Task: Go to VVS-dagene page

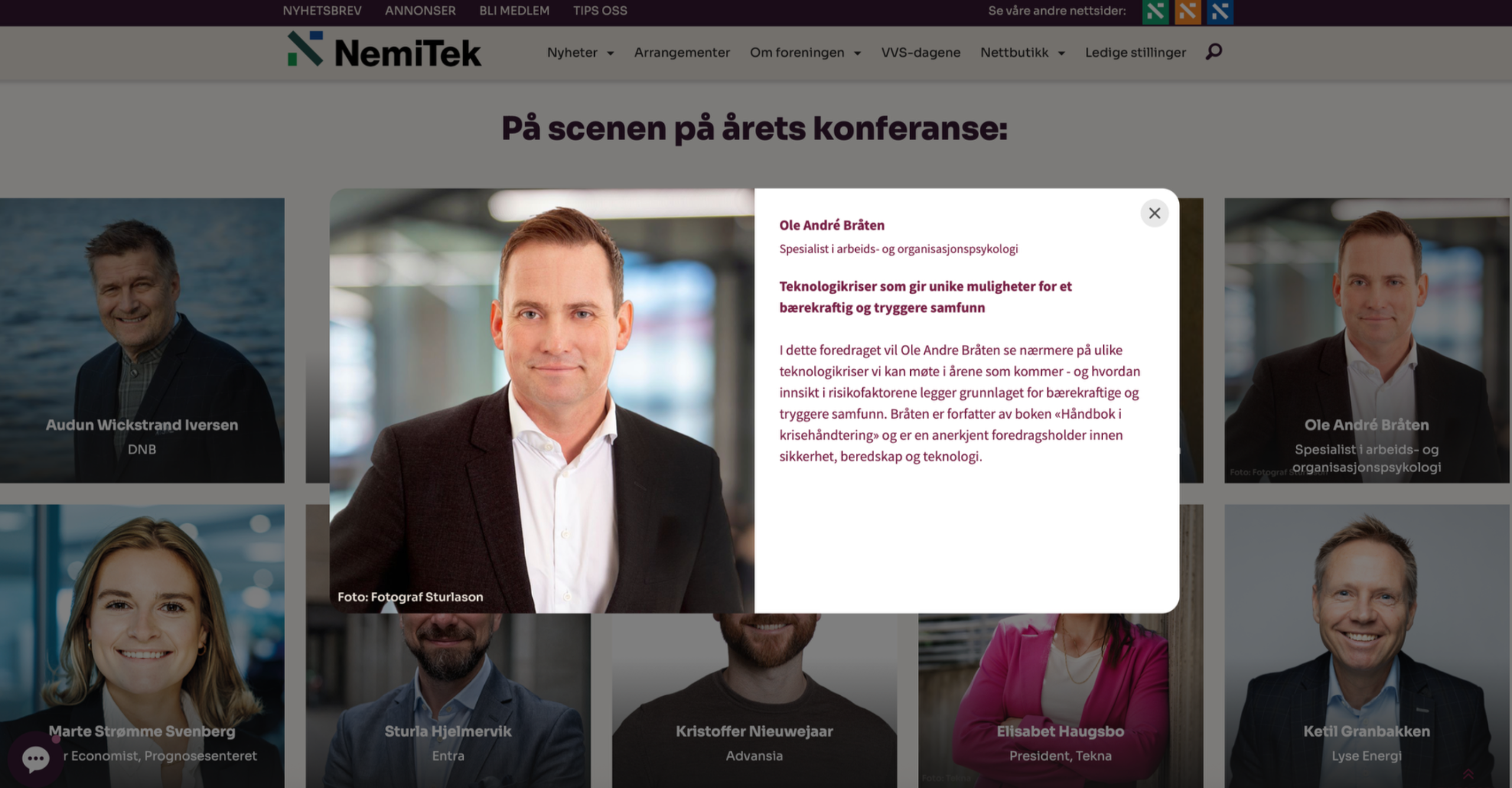Action: point(920,53)
